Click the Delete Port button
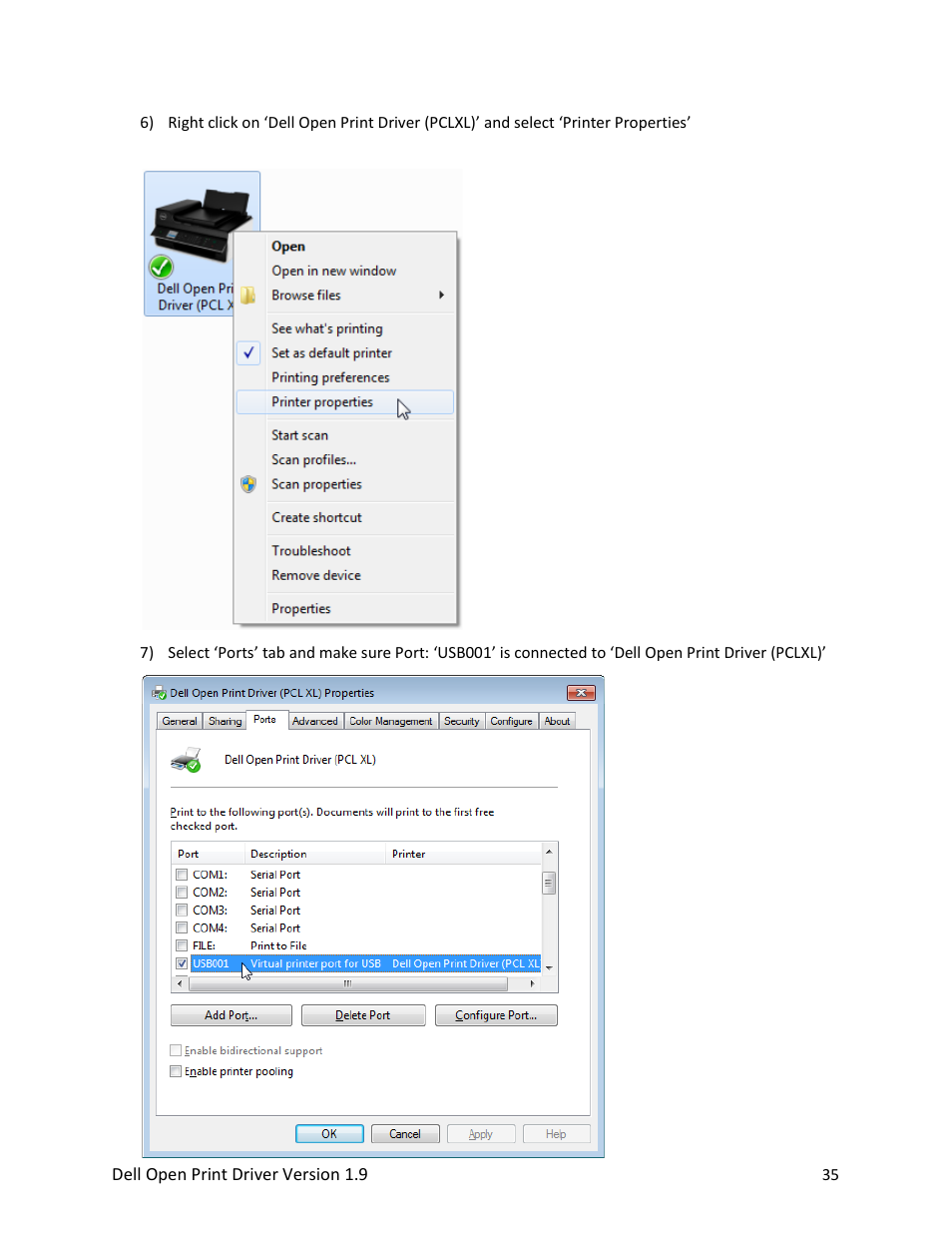The image size is (952, 1233). (x=363, y=1015)
